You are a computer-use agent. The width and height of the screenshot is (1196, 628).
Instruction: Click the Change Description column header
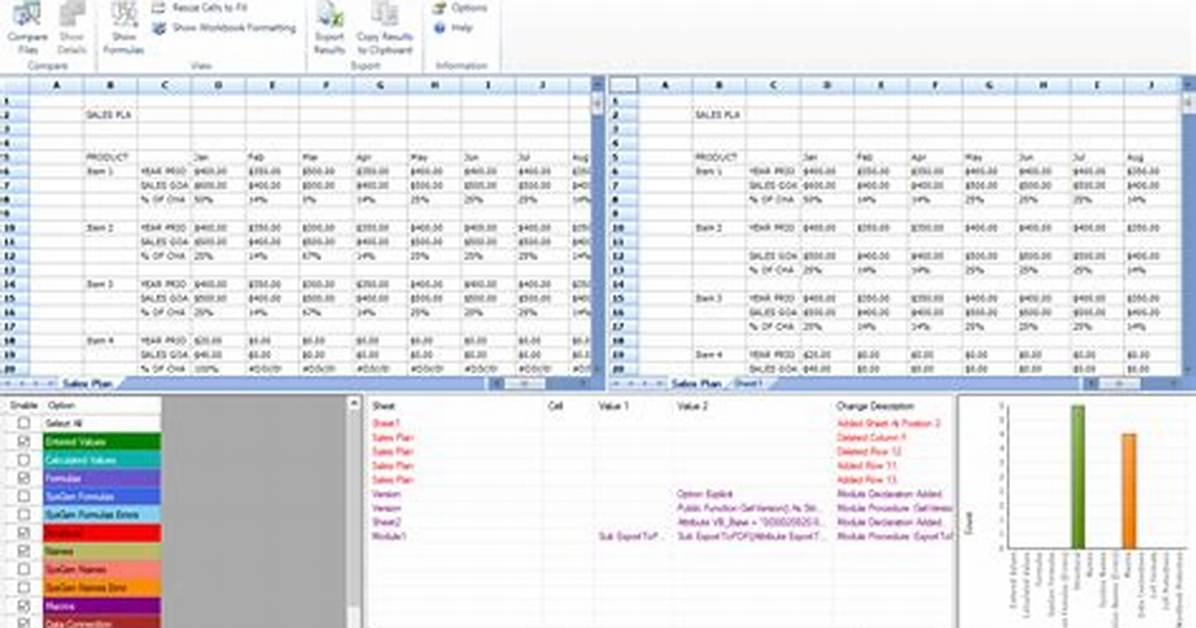875,406
